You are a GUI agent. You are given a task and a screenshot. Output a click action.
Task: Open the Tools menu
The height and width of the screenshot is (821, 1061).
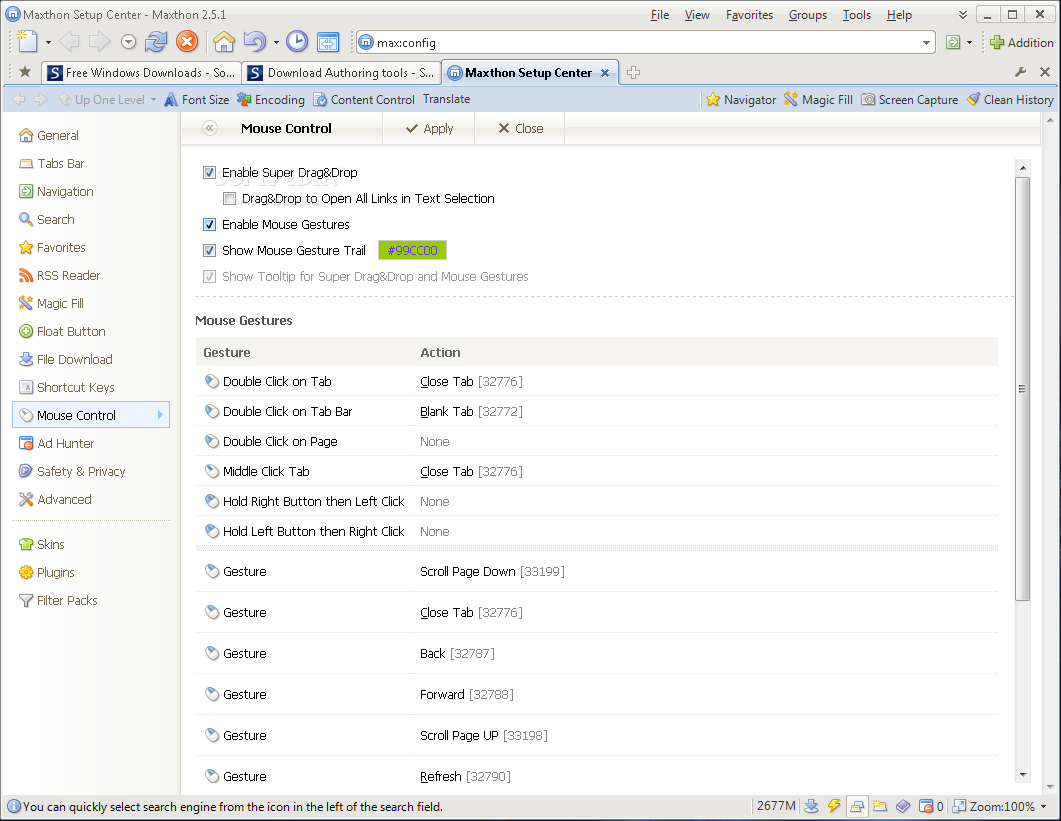[x=857, y=15]
